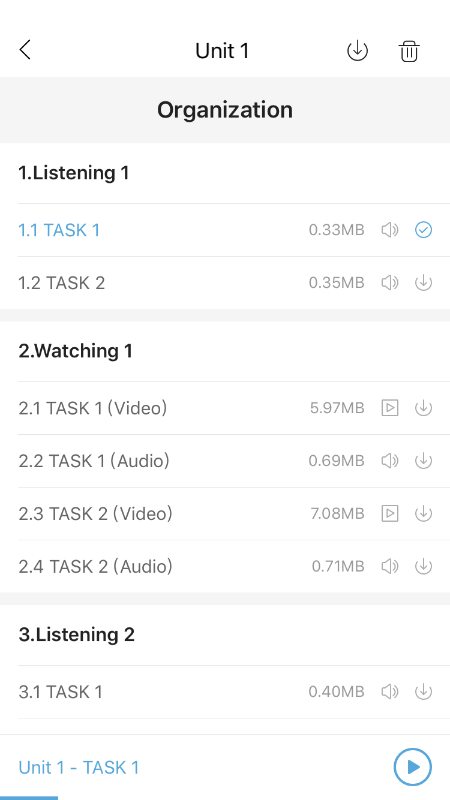Download 2.1 TASK 1 (Video) file
Screen dimensions: 450x800
pyautogui.click(x=423, y=408)
